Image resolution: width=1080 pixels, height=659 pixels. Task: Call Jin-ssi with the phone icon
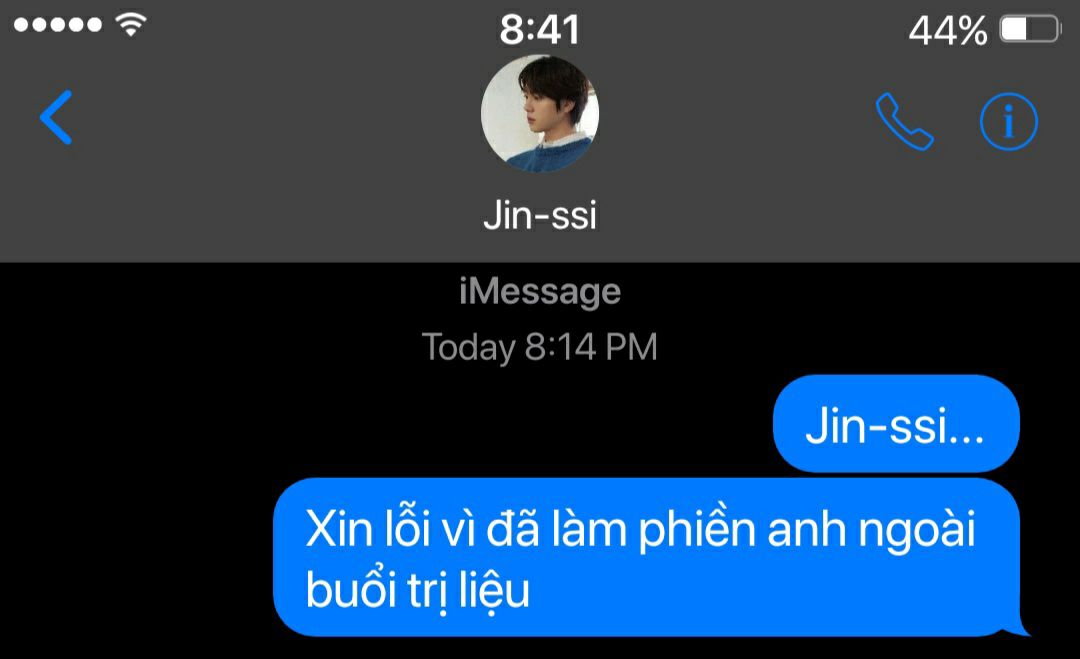[904, 121]
